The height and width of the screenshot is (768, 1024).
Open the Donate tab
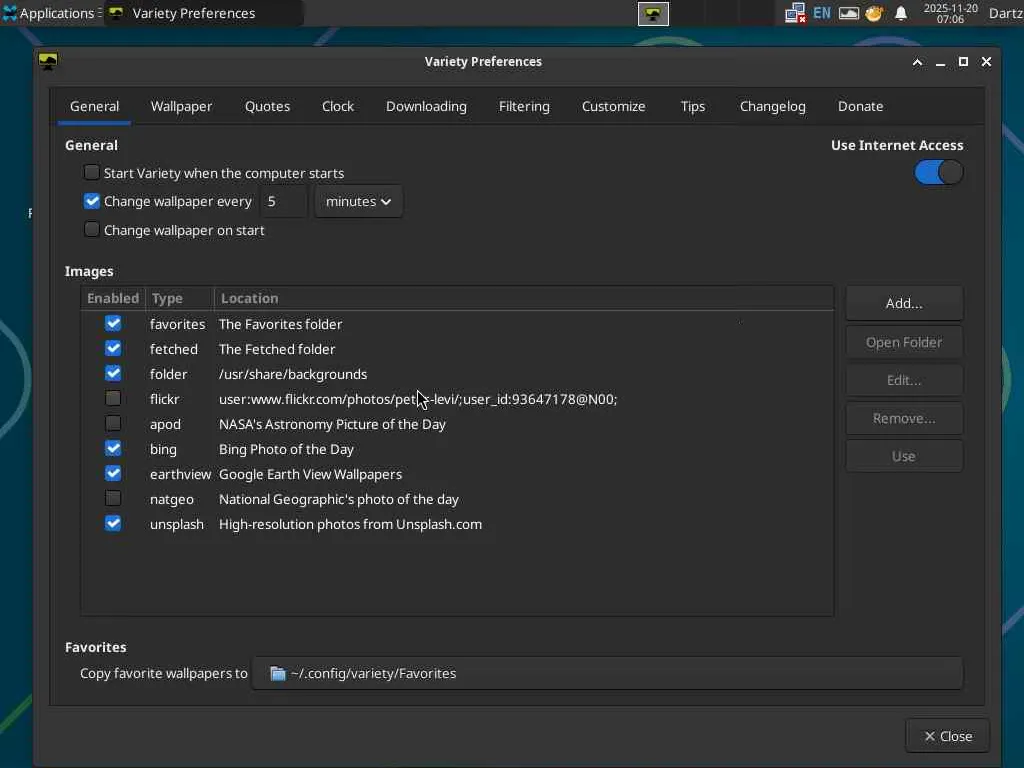point(860,106)
